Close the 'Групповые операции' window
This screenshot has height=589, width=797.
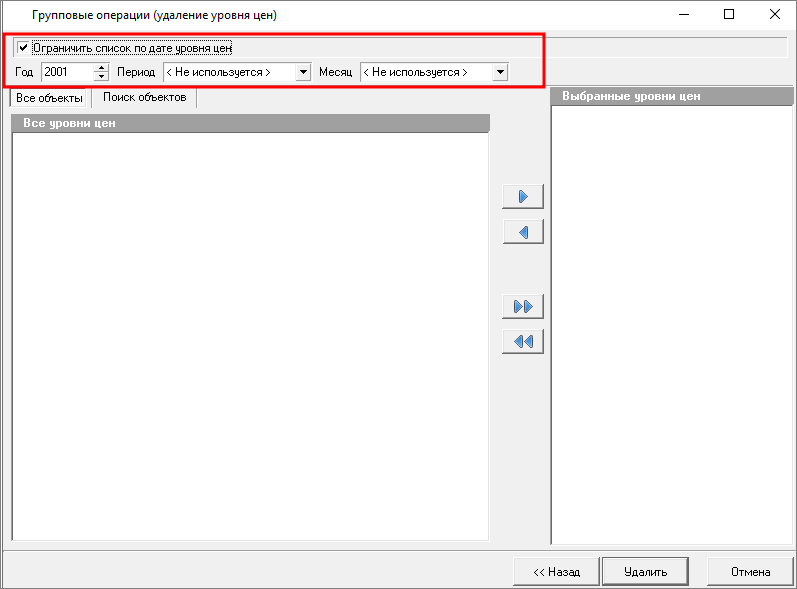coord(774,15)
